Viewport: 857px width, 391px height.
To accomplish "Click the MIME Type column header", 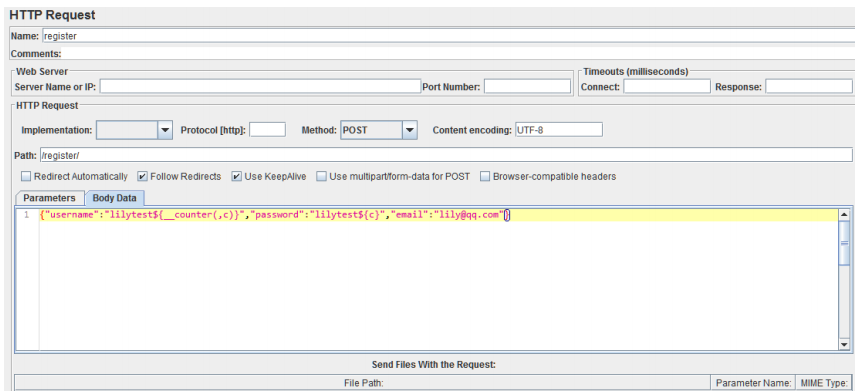I will point(824,383).
